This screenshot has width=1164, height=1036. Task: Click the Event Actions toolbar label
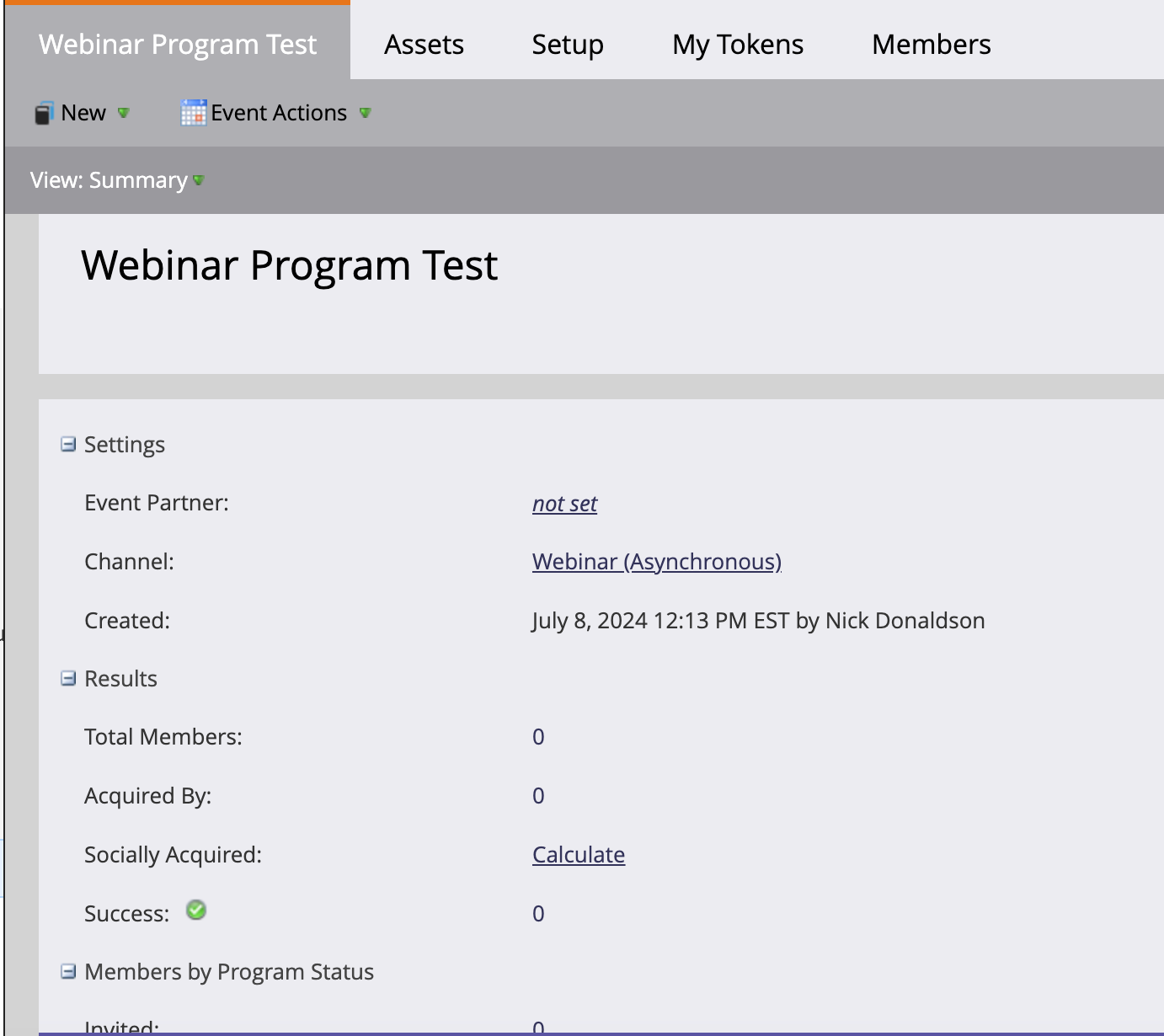[x=279, y=113]
